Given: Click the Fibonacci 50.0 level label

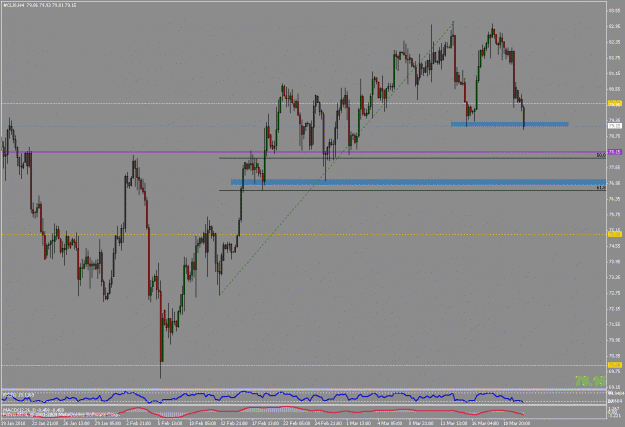Looking at the screenshot, I should coord(601,155).
